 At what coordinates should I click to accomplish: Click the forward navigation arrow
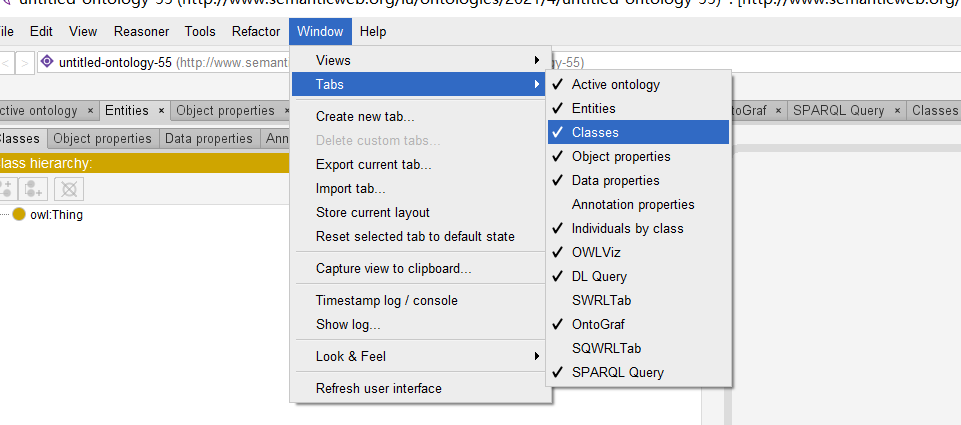coord(25,63)
